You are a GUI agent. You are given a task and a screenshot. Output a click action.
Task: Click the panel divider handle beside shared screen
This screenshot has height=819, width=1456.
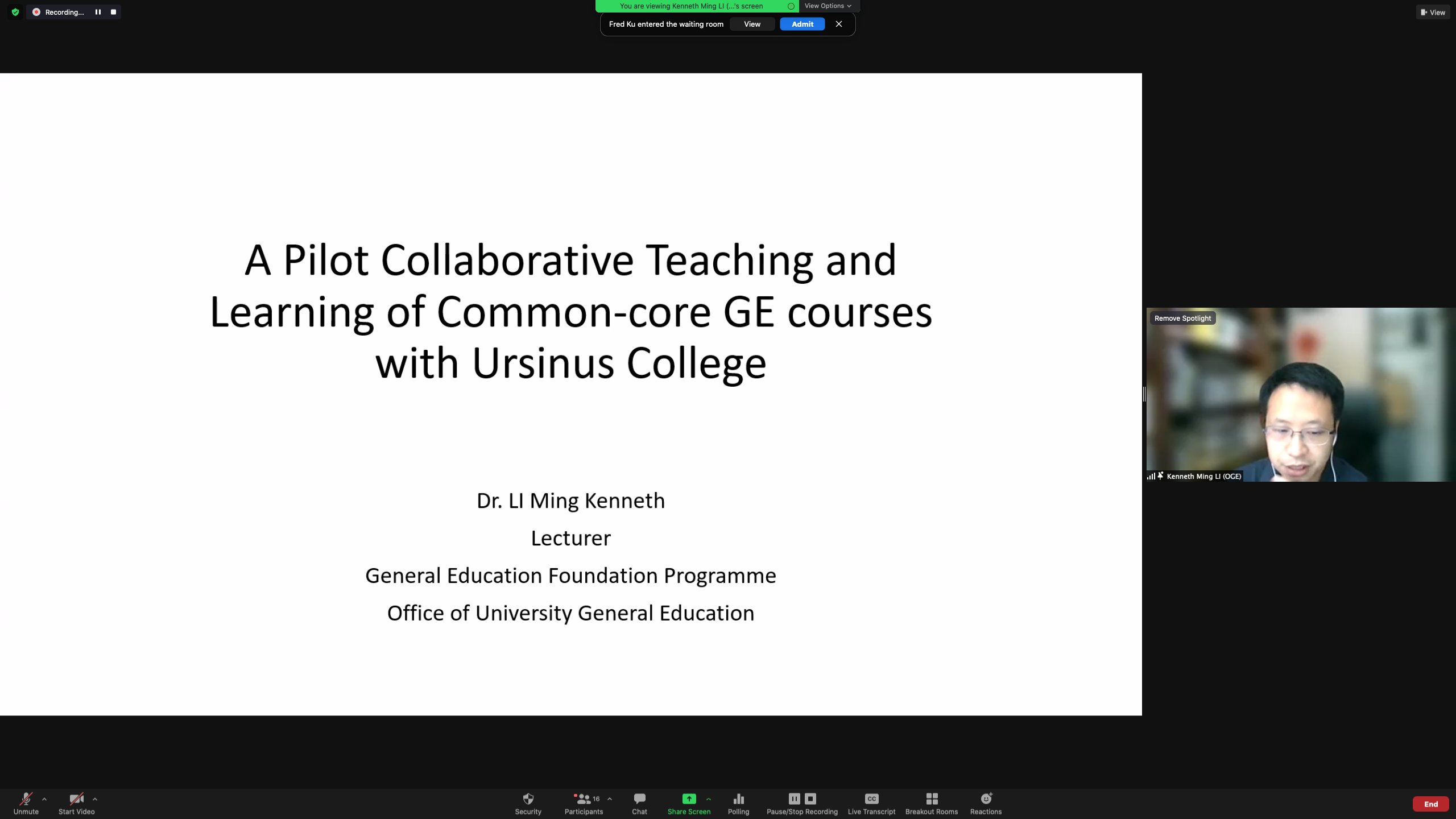[1144, 394]
